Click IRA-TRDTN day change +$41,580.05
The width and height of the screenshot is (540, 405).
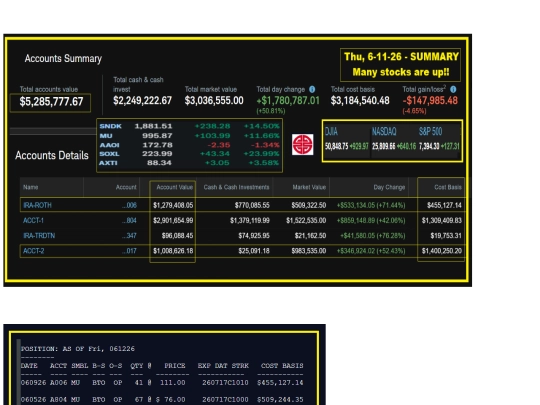(373, 236)
